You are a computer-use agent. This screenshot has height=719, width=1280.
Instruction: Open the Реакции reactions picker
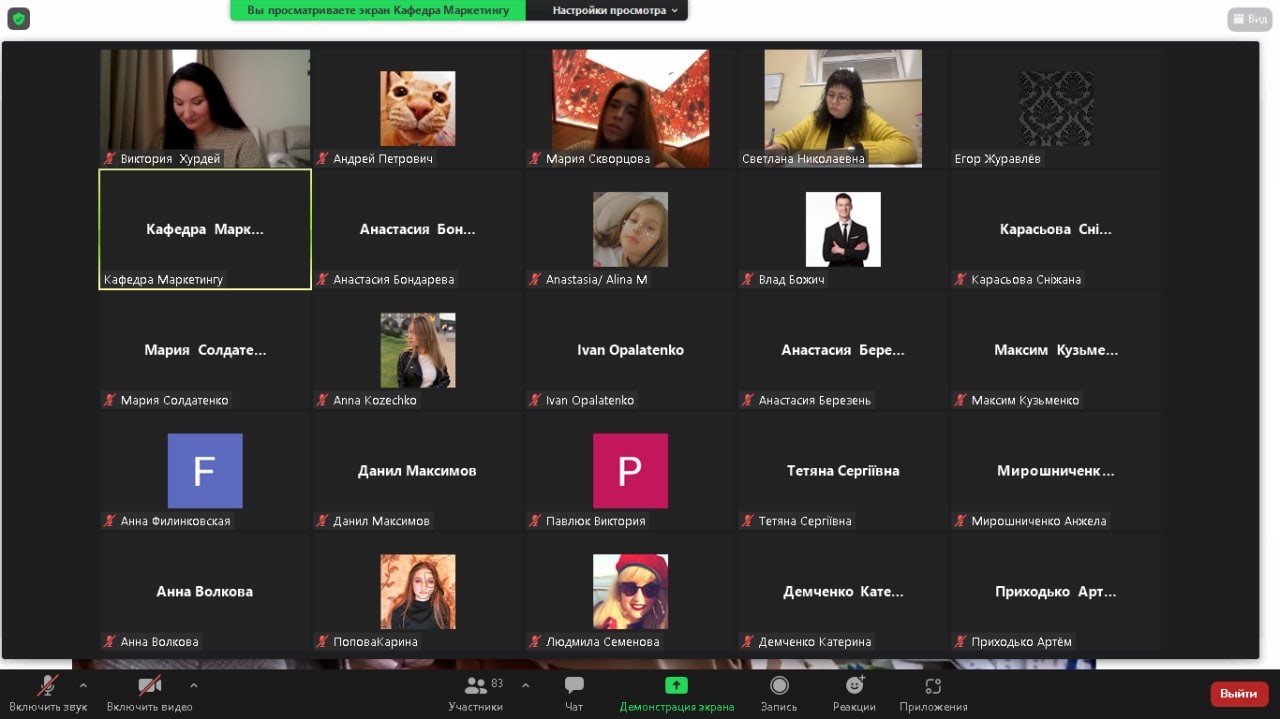(x=854, y=694)
